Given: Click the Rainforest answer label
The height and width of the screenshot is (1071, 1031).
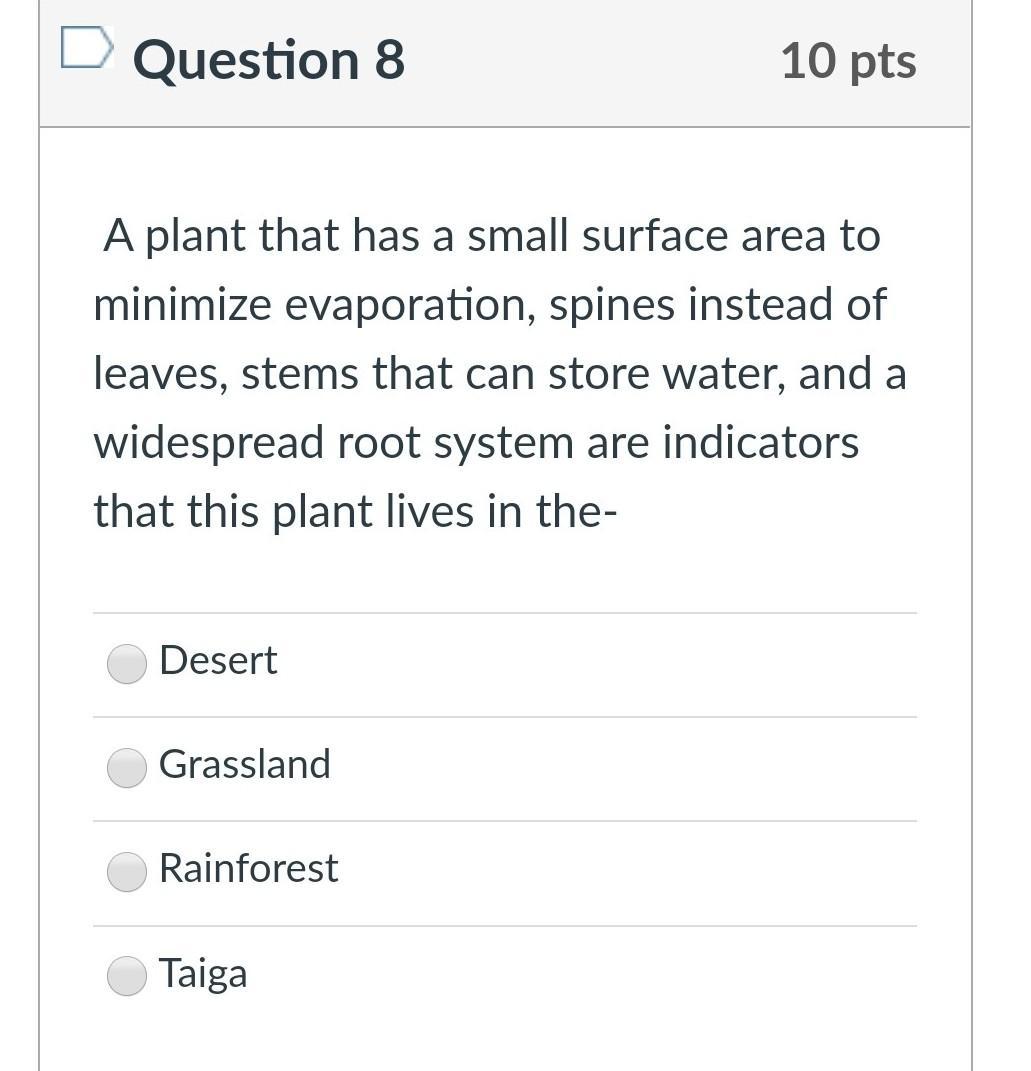Looking at the screenshot, I should 248,868.
